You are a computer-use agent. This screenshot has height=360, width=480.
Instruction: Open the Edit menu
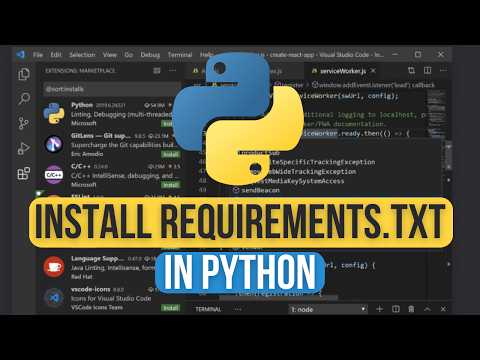[x=56, y=55]
